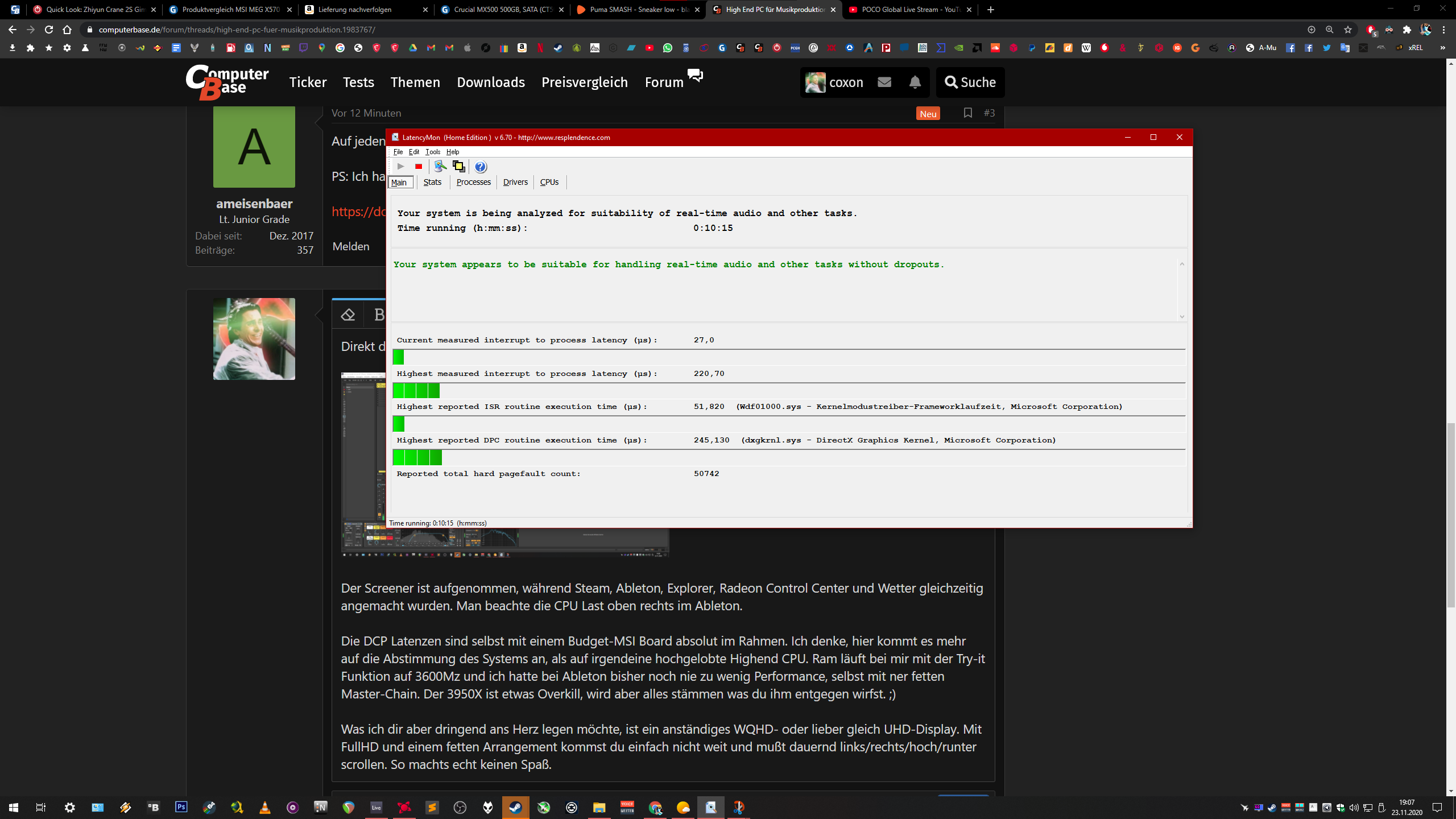Open VLC media player from taskbar
1456x819 pixels.
pyautogui.click(x=265, y=808)
